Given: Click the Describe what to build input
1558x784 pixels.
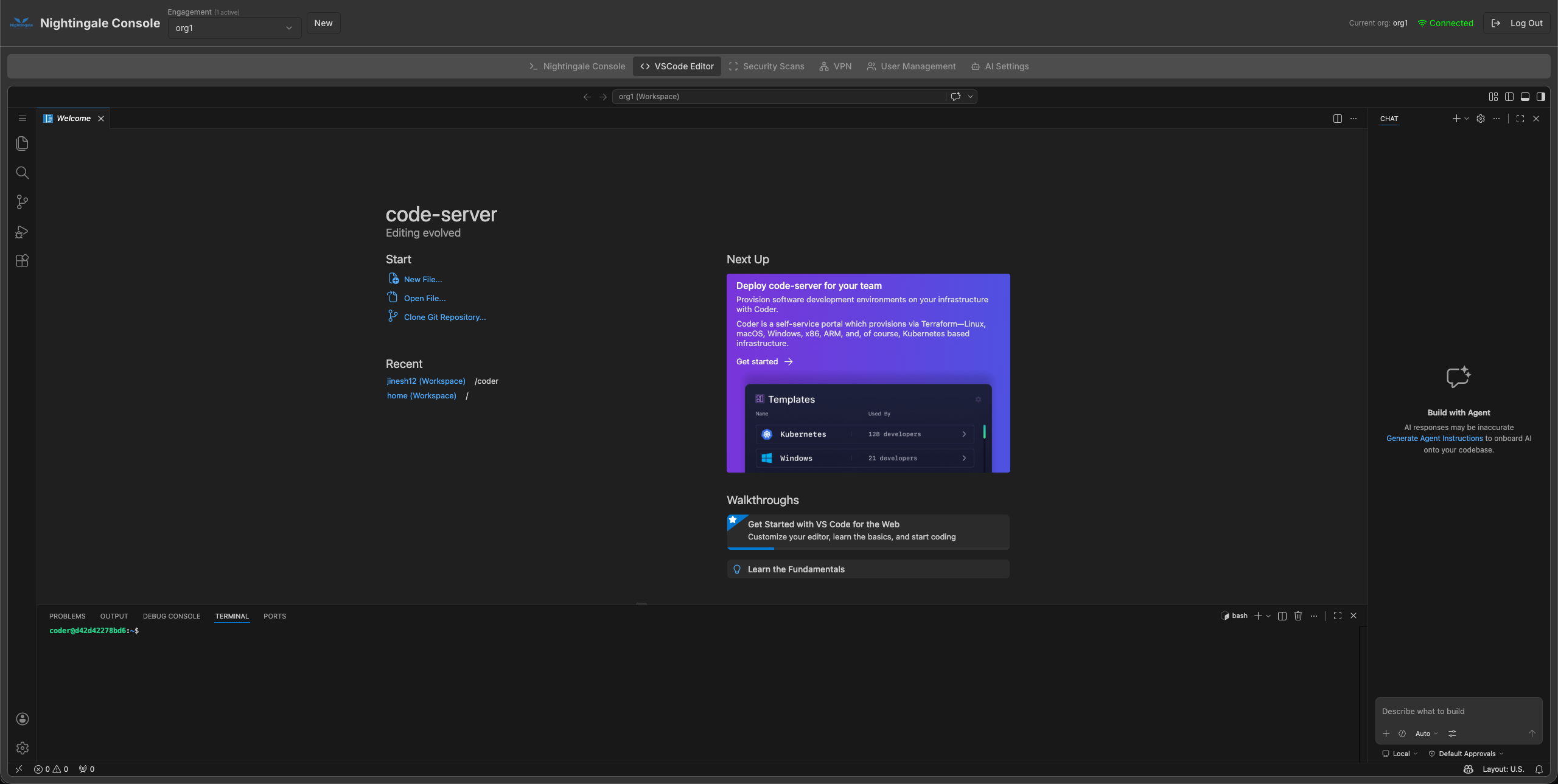Looking at the screenshot, I should click(x=1458, y=712).
